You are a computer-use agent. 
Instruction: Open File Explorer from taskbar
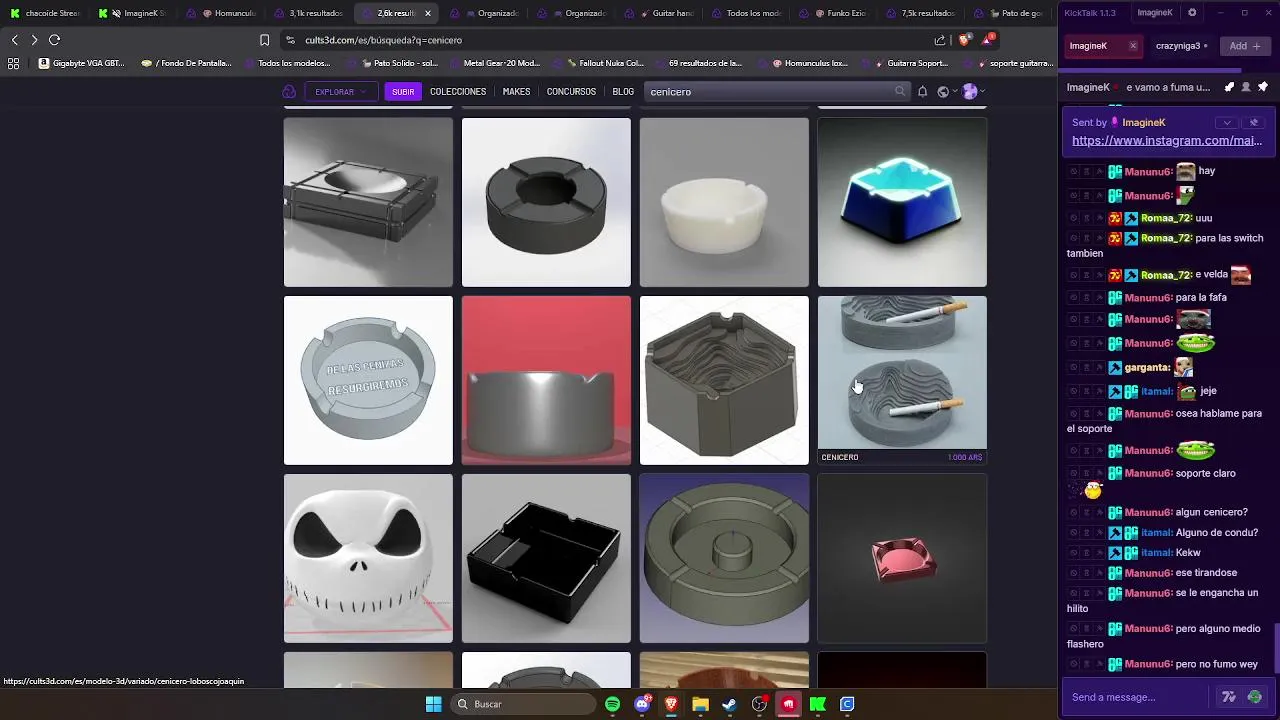click(x=700, y=704)
